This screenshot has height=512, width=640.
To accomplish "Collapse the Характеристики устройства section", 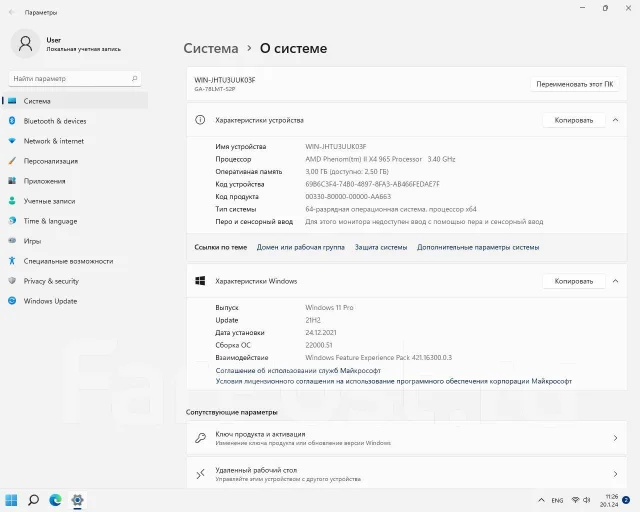I will tap(616, 120).
